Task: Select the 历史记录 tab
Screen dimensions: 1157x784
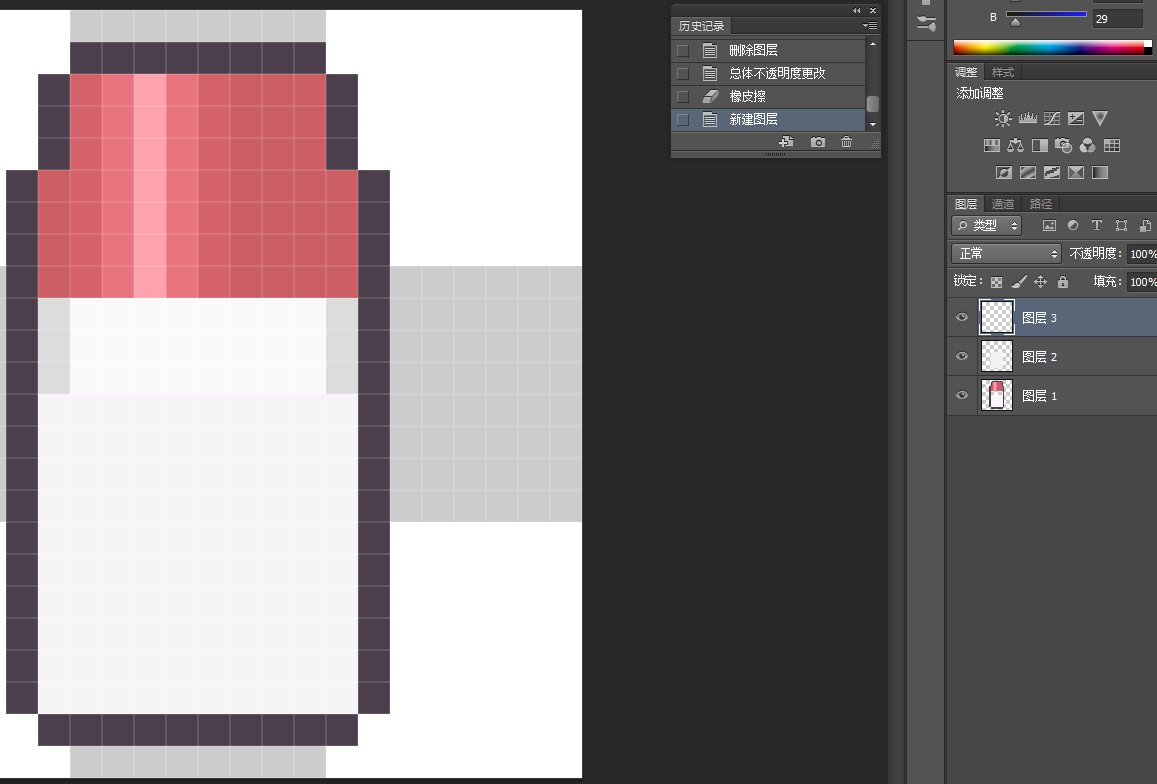Action: [x=701, y=26]
